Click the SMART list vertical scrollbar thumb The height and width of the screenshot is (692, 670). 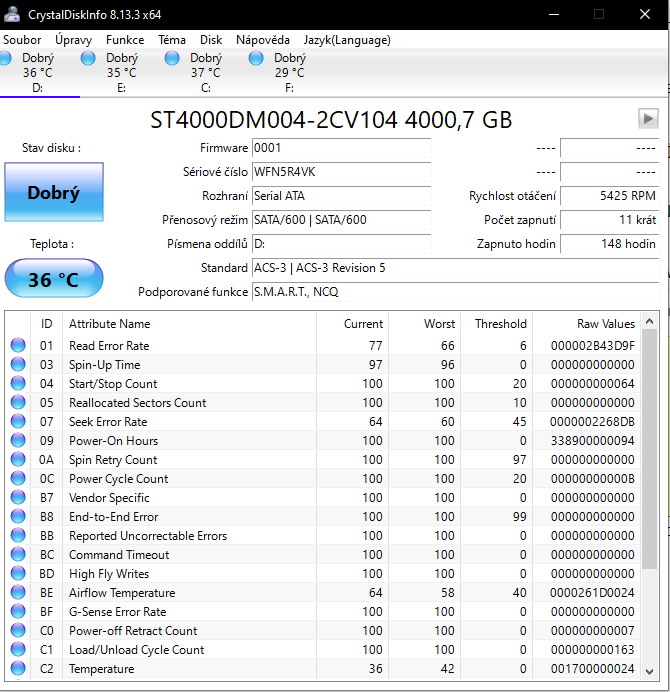[x=649, y=449]
